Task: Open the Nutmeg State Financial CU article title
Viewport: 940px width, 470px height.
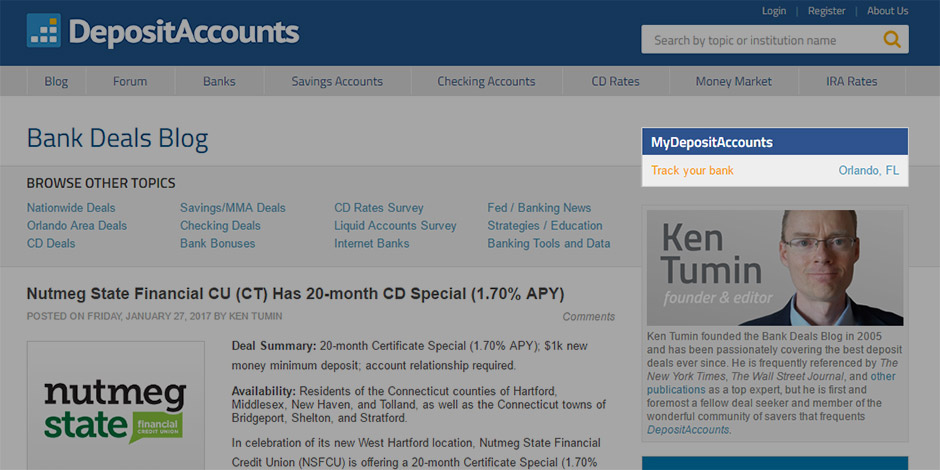Action: pos(296,294)
